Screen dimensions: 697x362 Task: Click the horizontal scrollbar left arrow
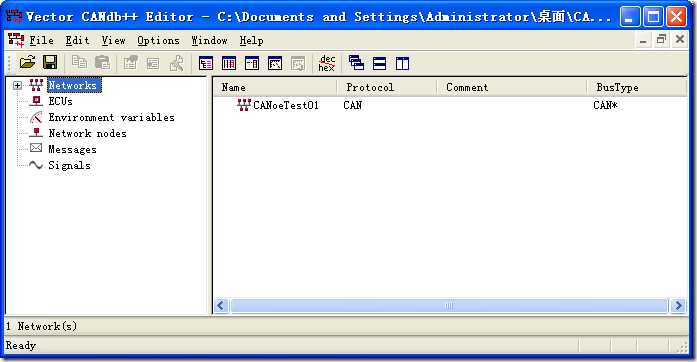pos(221,306)
